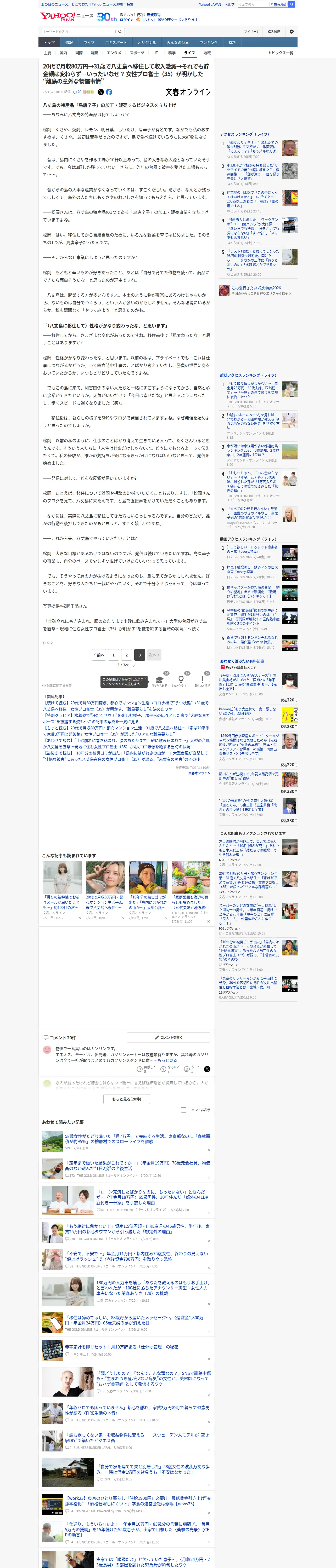Select the エンタメ category

coord(114,53)
